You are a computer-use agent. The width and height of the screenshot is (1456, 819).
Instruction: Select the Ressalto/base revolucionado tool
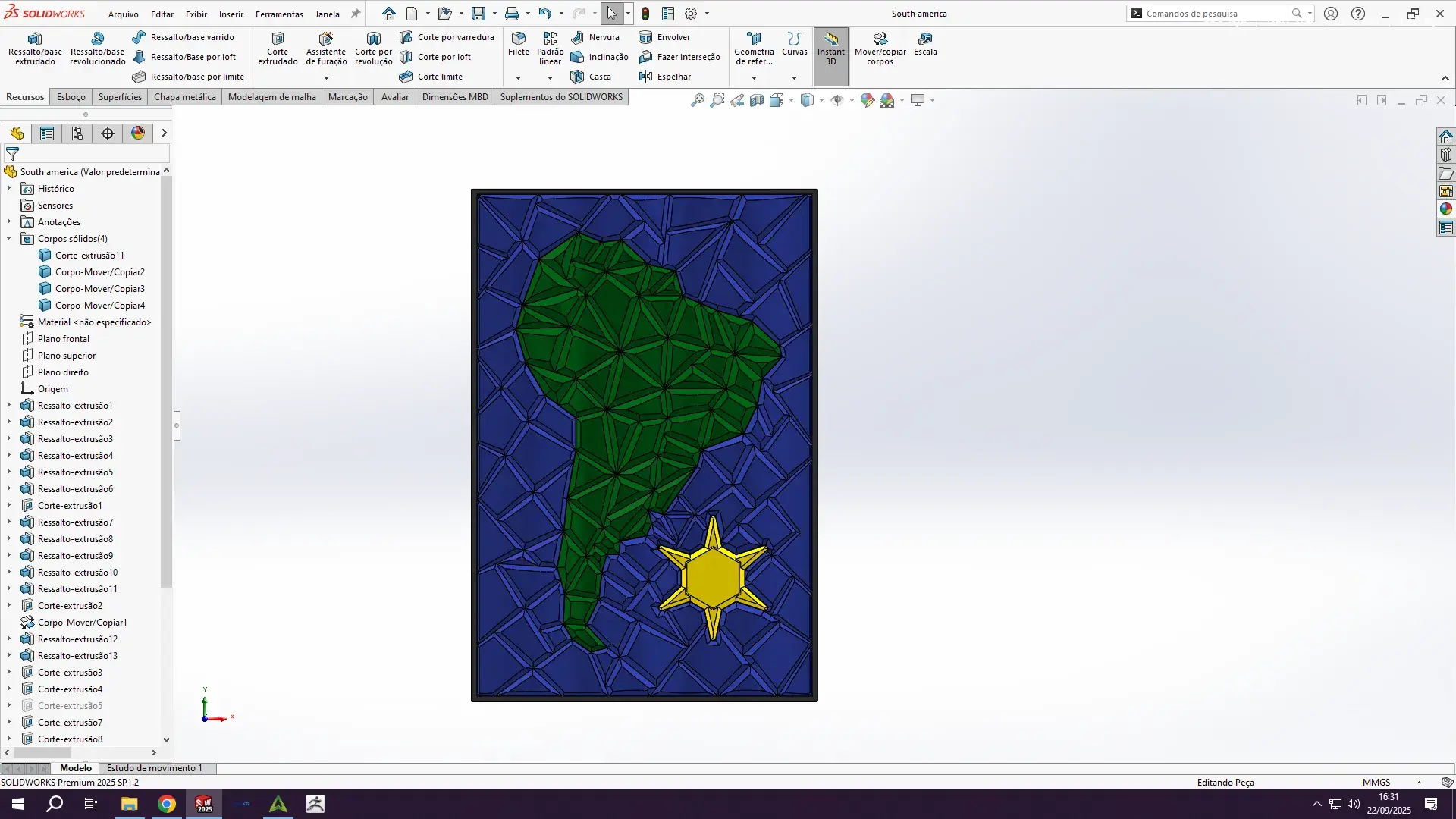pos(97,49)
